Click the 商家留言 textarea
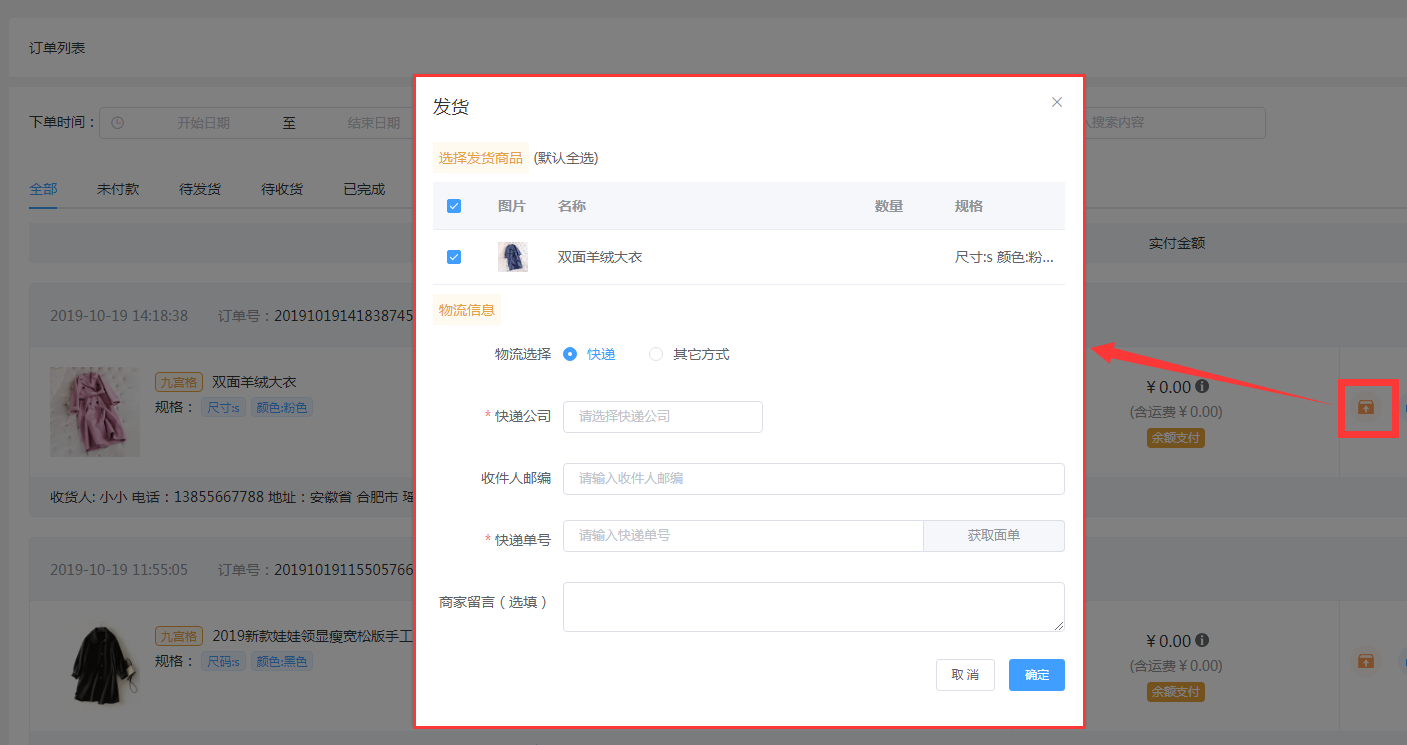 [814, 607]
